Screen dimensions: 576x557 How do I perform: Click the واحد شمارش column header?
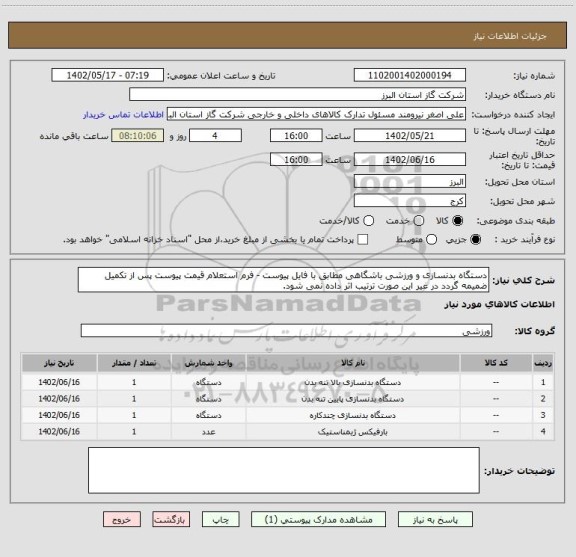[x=208, y=363]
